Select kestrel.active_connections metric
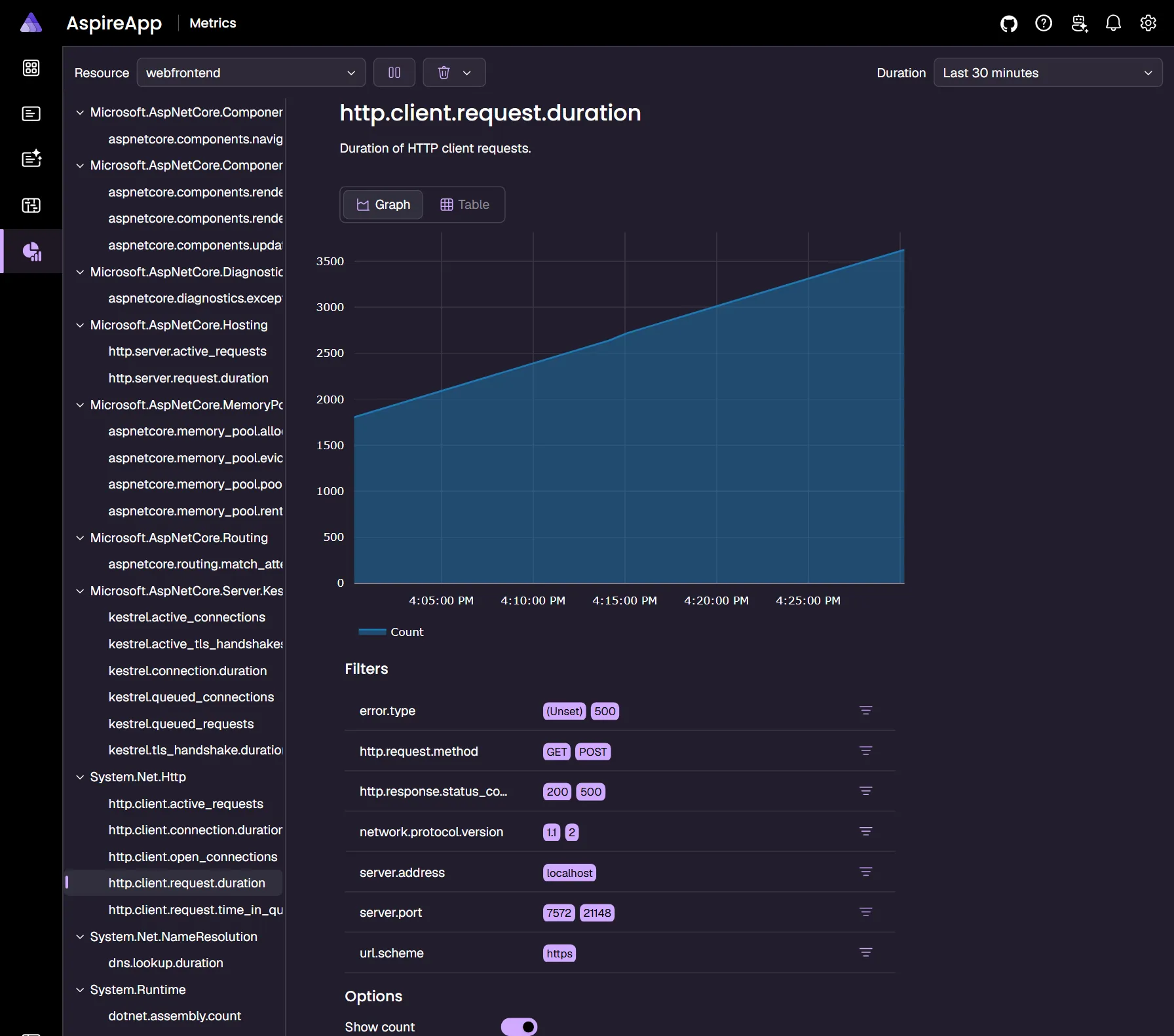The image size is (1174, 1036). [187, 618]
